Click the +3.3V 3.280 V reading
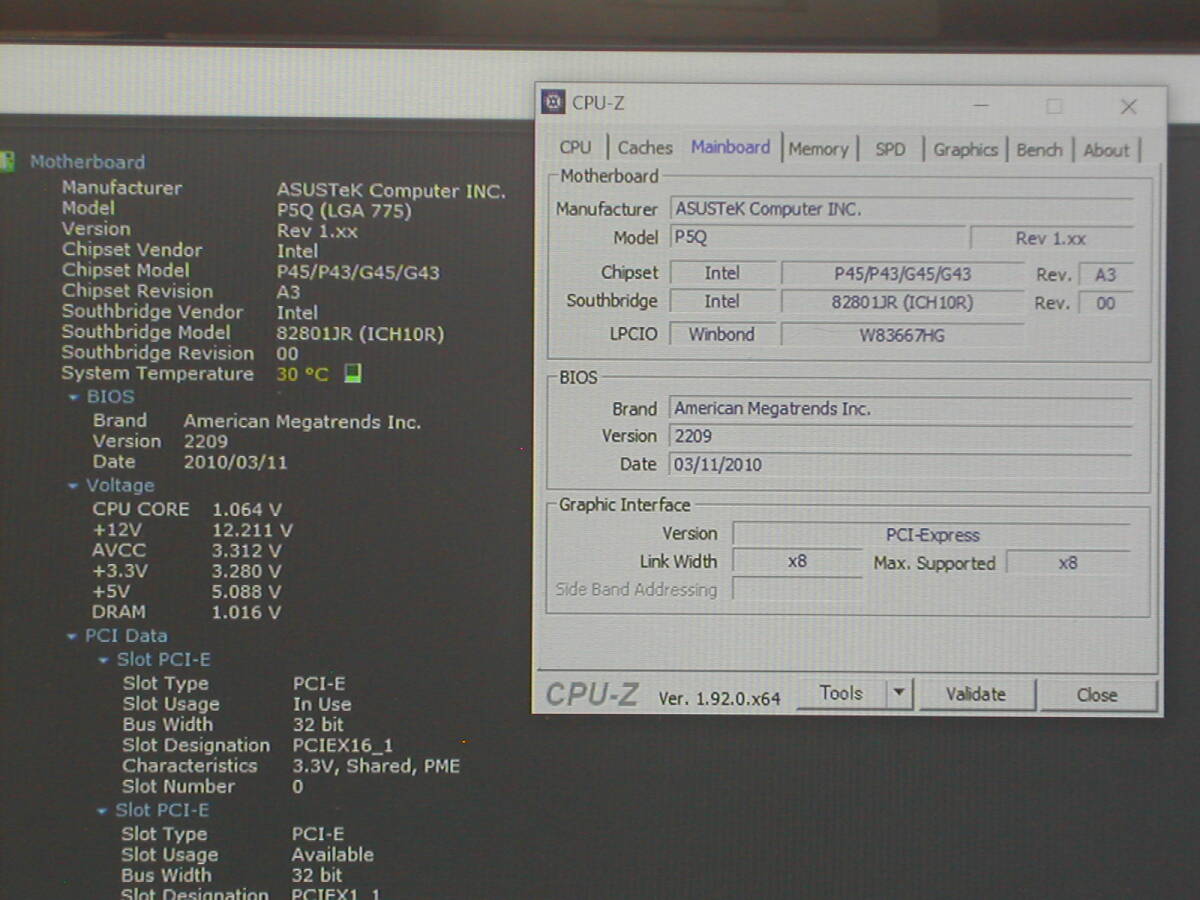The height and width of the screenshot is (900, 1200). [247, 572]
